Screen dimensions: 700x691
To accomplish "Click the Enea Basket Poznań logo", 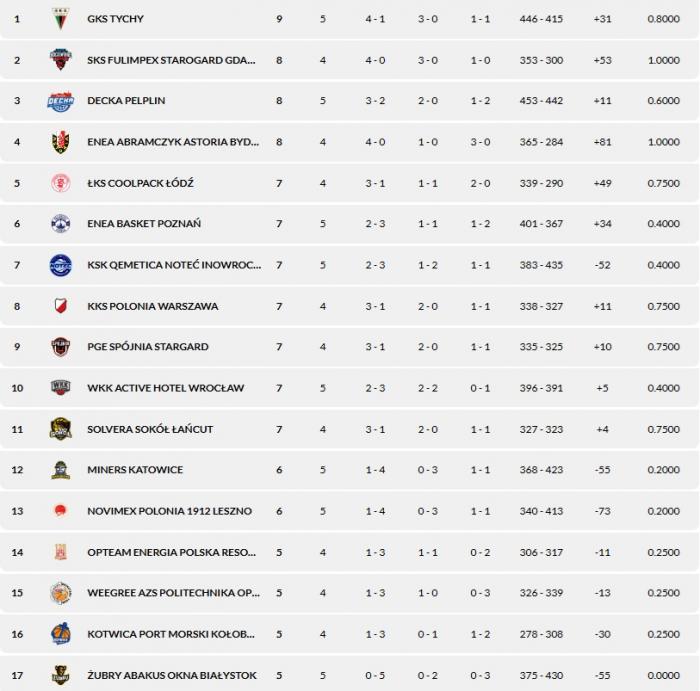I will pos(61,224).
